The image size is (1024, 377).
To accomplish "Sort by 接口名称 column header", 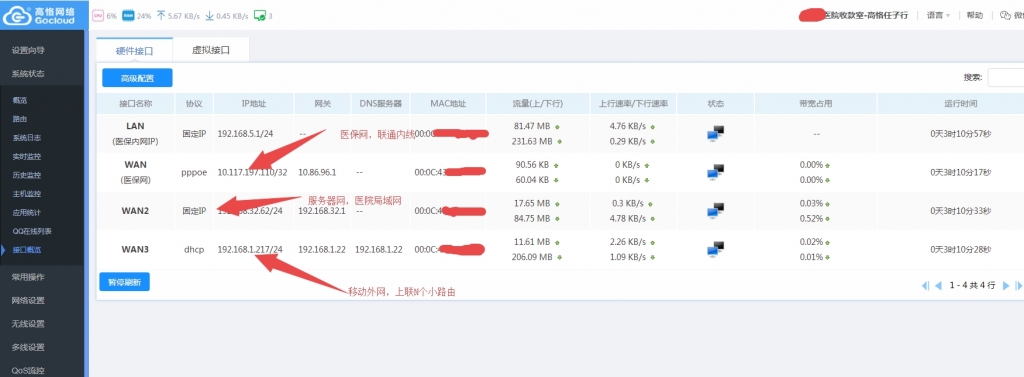I will pyautogui.click(x=135, y=104).
